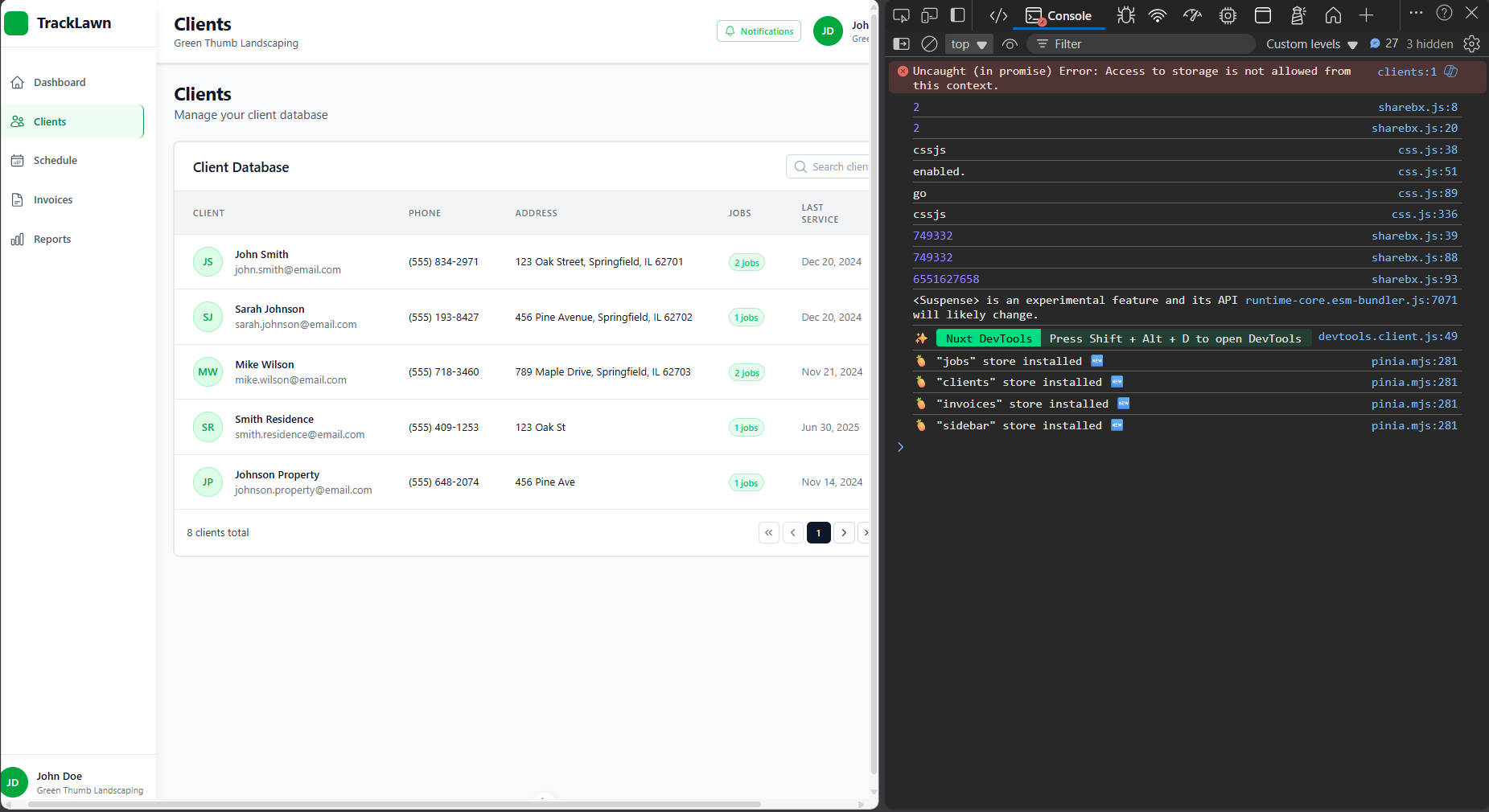
Task: Toggle device emulation in DevTools
Action: [x=929, y=15]
